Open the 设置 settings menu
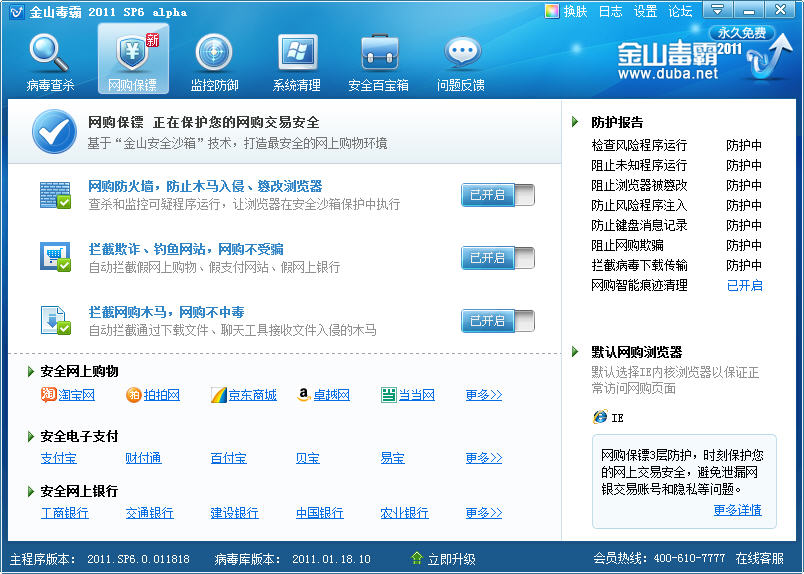 (645, 11)
